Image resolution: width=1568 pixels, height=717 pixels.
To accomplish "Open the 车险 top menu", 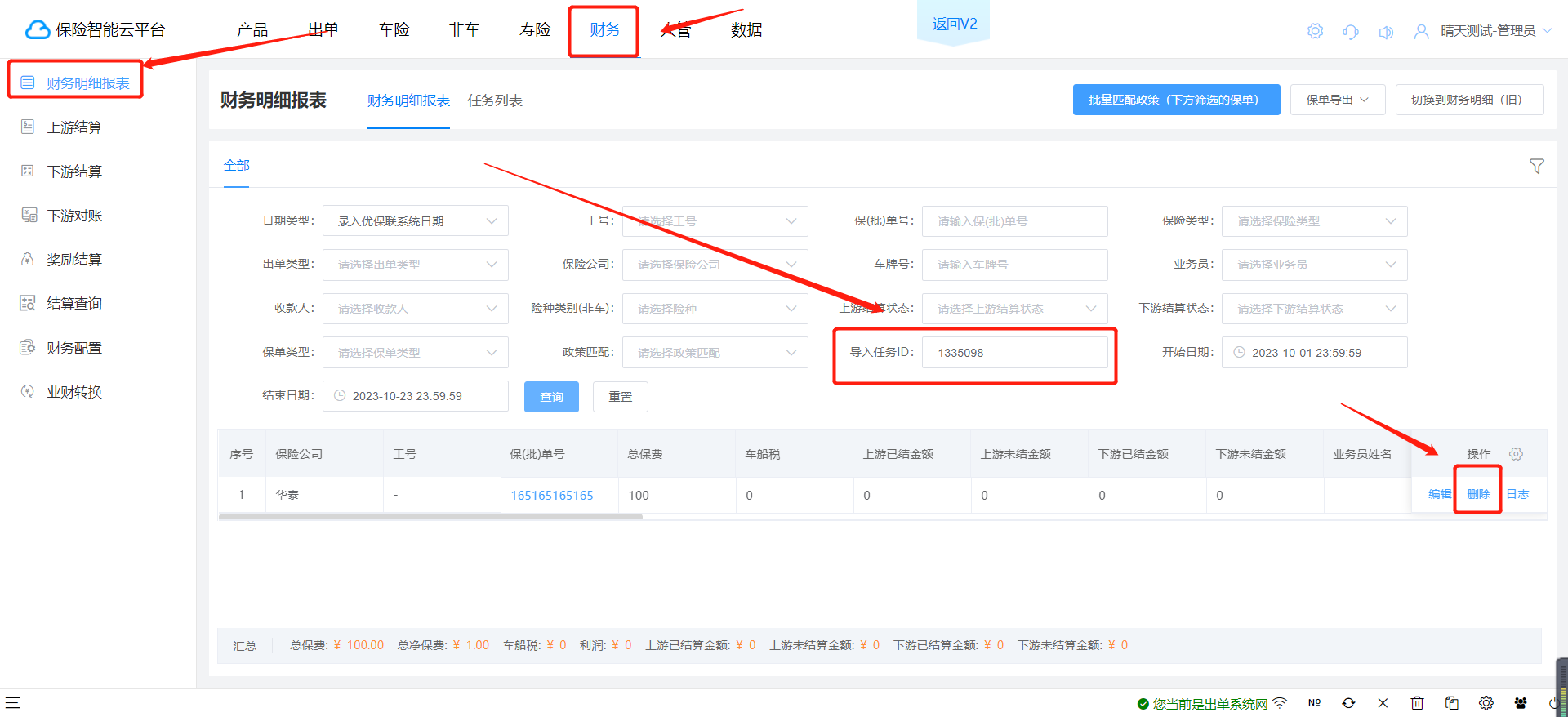I will pyautogui.click(x=394, y=29).
